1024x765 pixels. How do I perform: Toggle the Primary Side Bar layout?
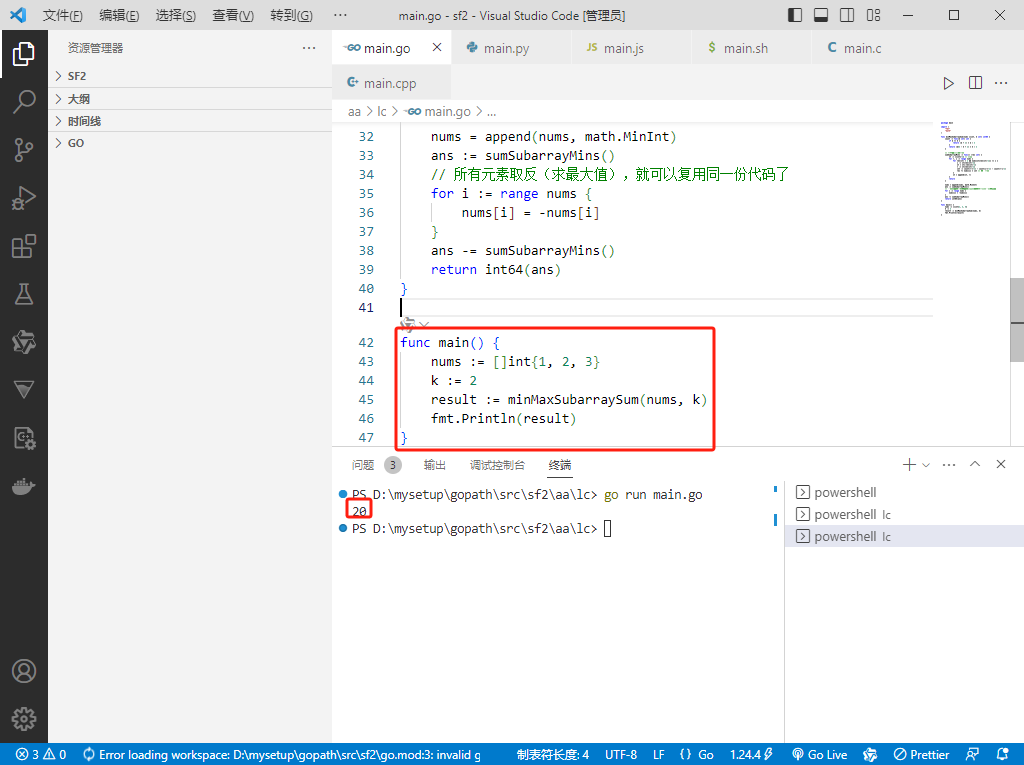[795, 15]
